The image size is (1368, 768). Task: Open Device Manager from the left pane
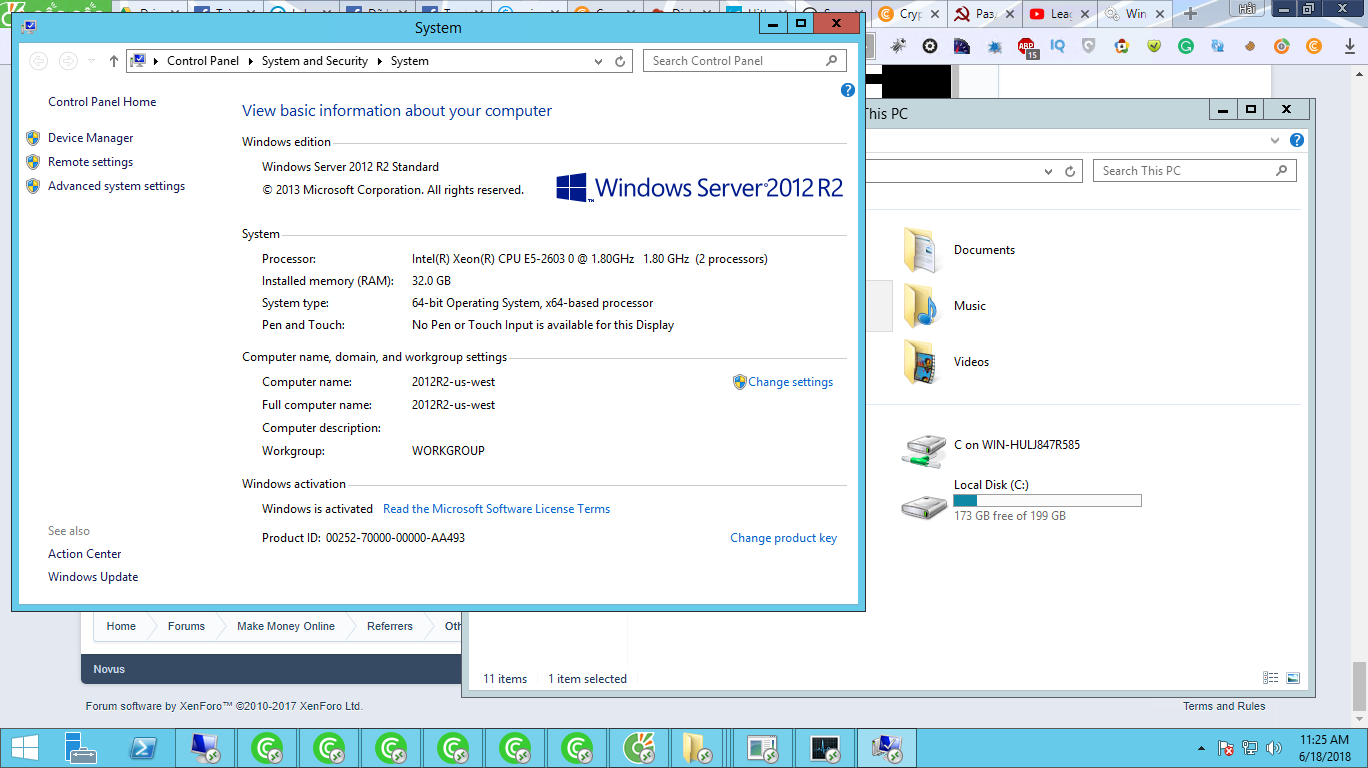90,138
